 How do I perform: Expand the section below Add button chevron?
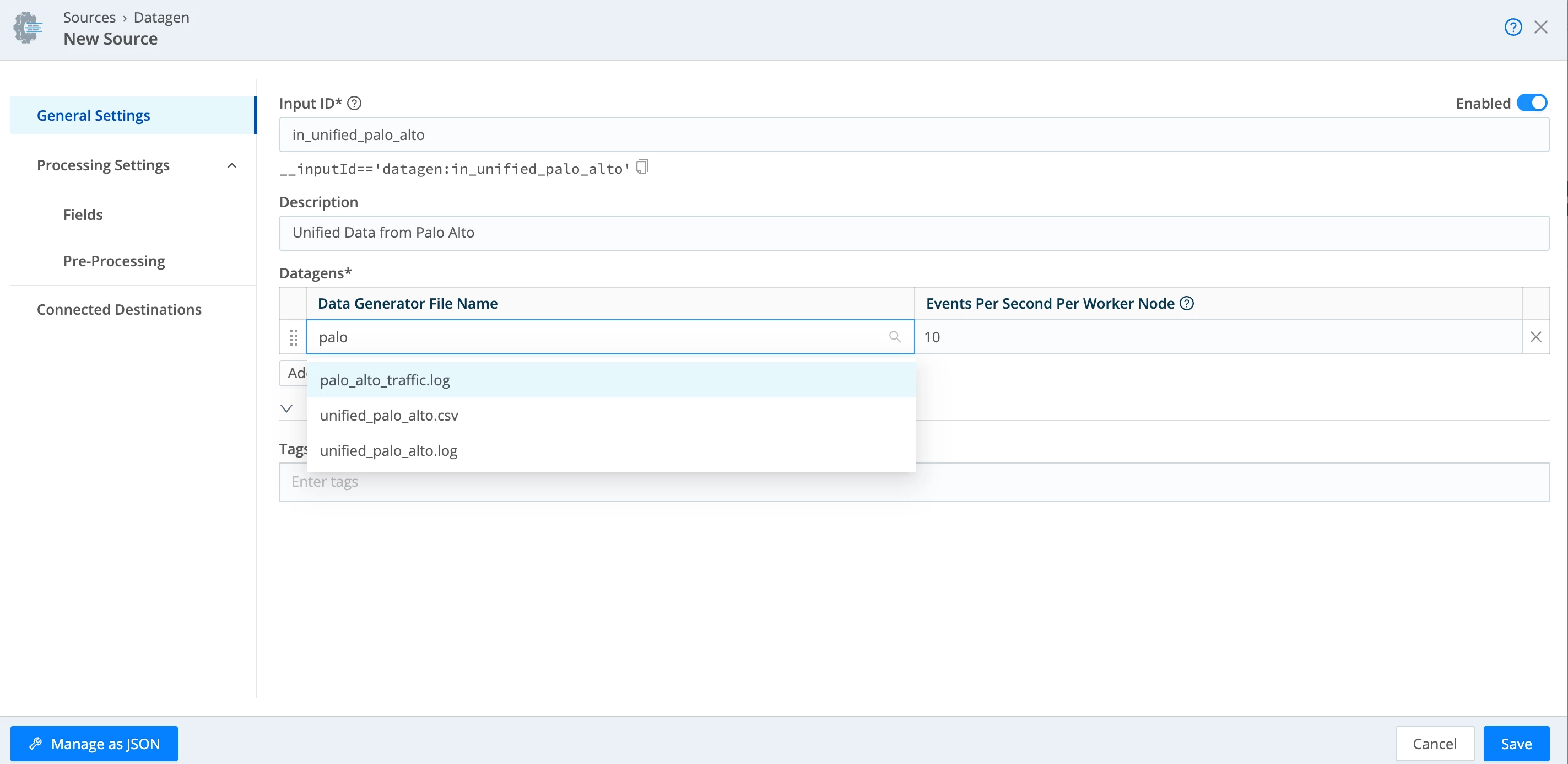click(x=286, y=408)
